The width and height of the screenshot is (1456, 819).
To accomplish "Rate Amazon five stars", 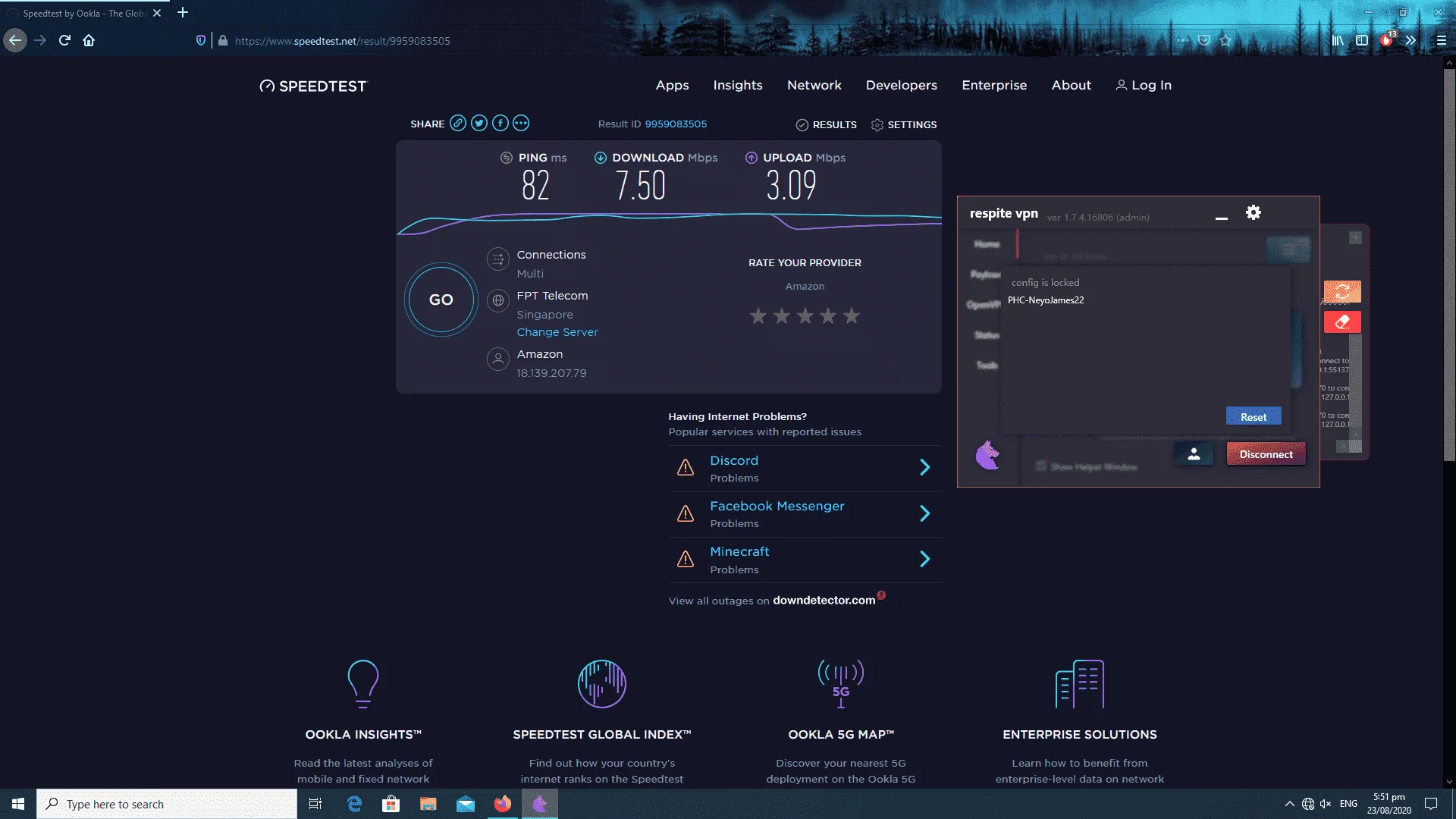I will (852, 315).
